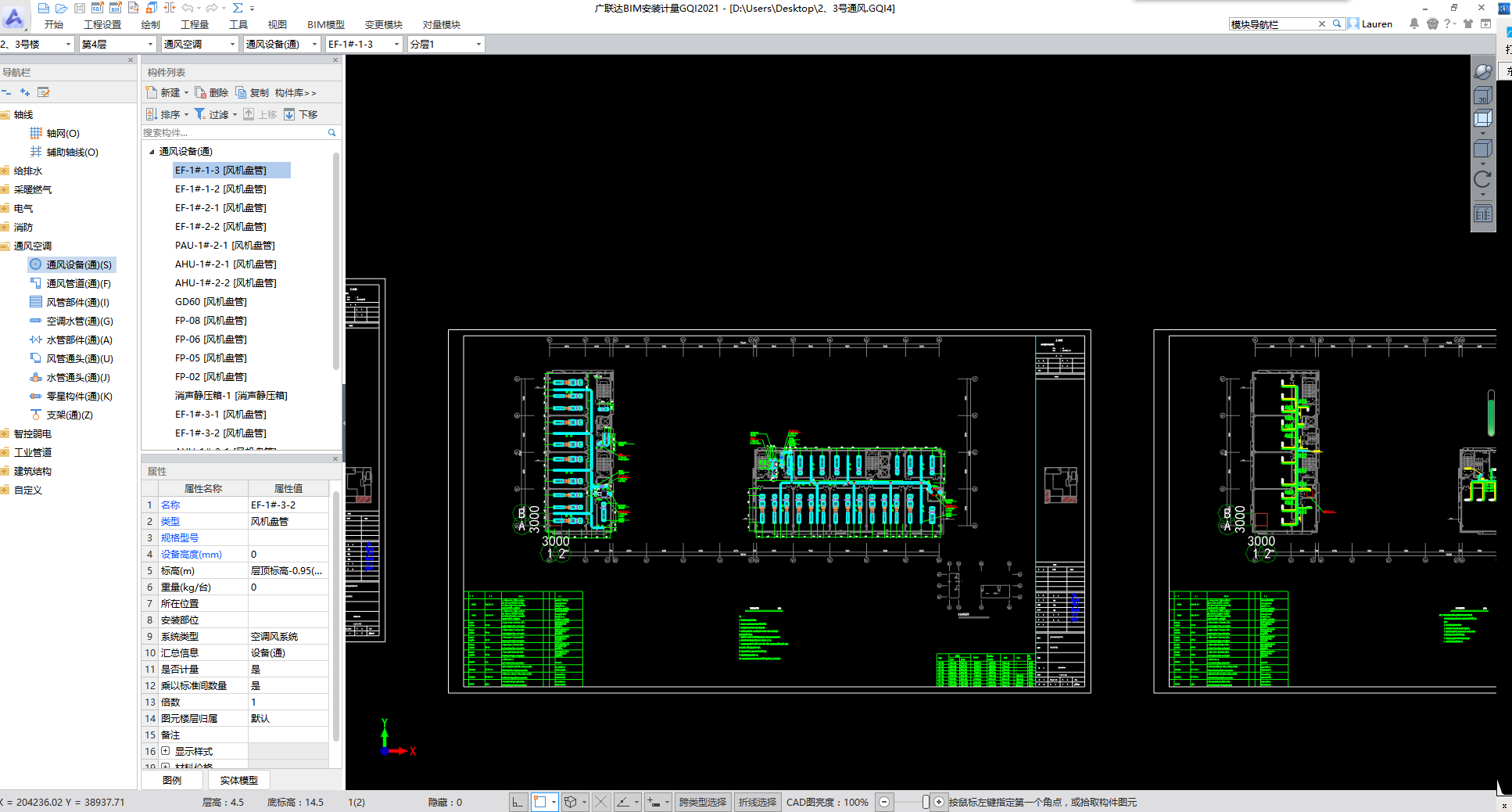Screen dimensions: 1512x812
Task: Click the 模块导航栏 search input field
Action: (1274, 24)
